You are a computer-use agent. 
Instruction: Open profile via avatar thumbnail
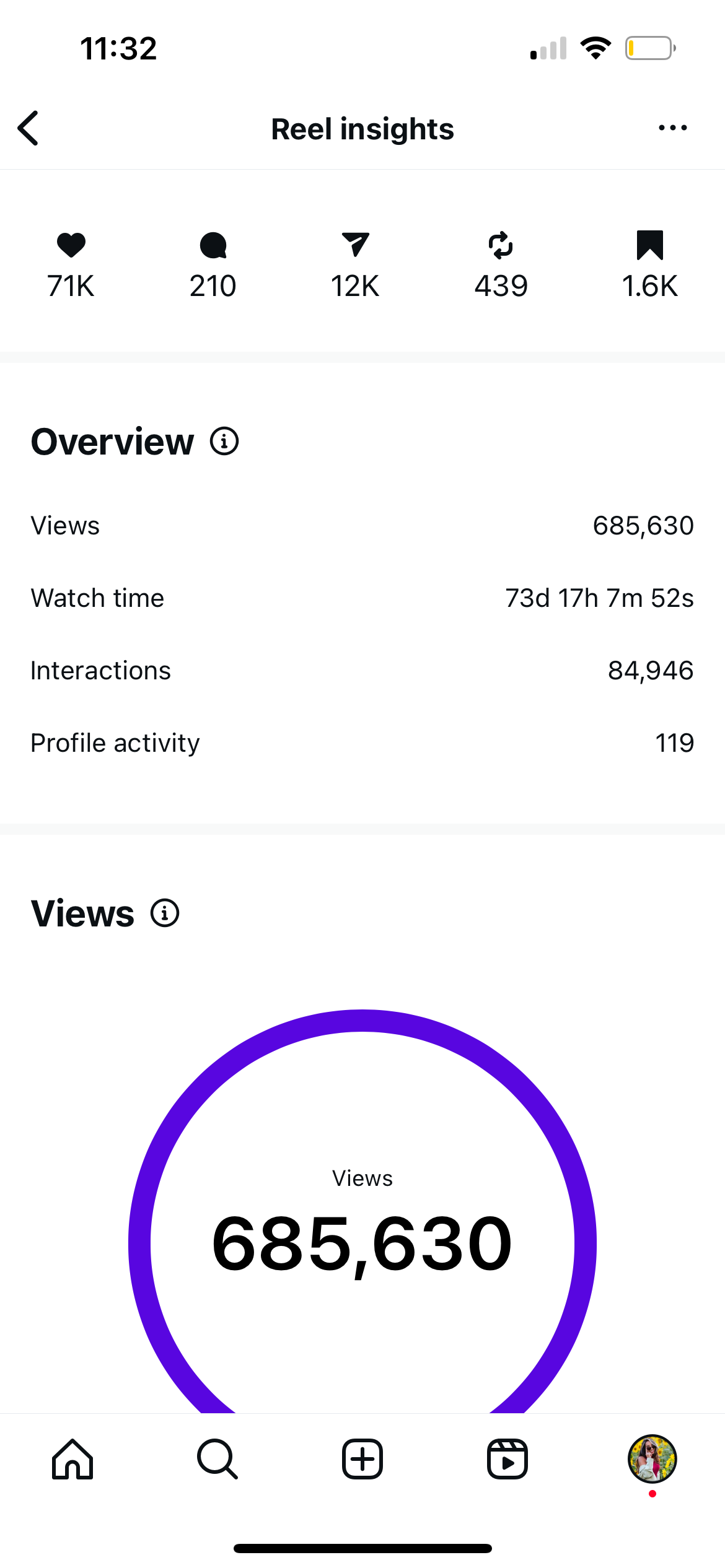(x=652, y=1459)
